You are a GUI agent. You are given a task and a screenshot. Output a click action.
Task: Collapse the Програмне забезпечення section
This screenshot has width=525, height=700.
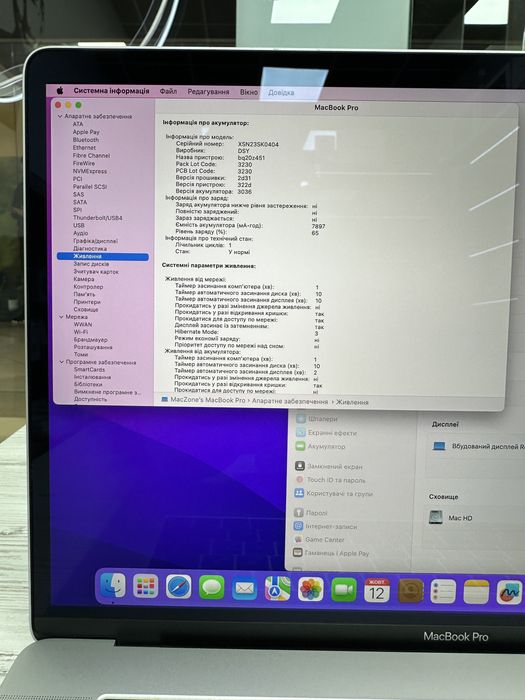(x=62, y=362)
